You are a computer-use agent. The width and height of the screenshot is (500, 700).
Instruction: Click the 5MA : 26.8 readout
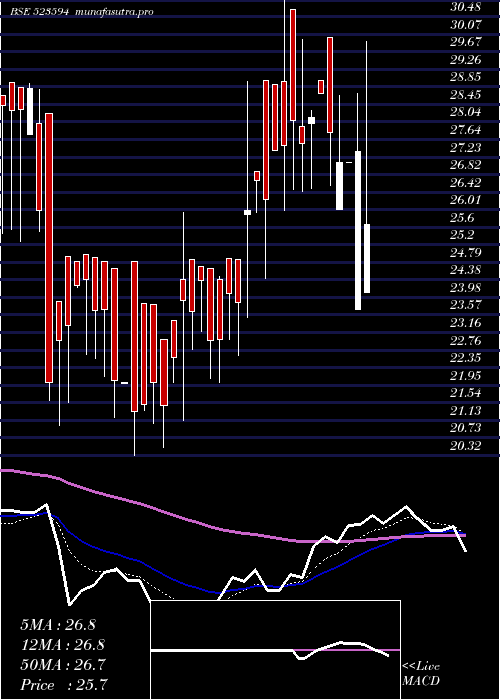click(58, 625)
